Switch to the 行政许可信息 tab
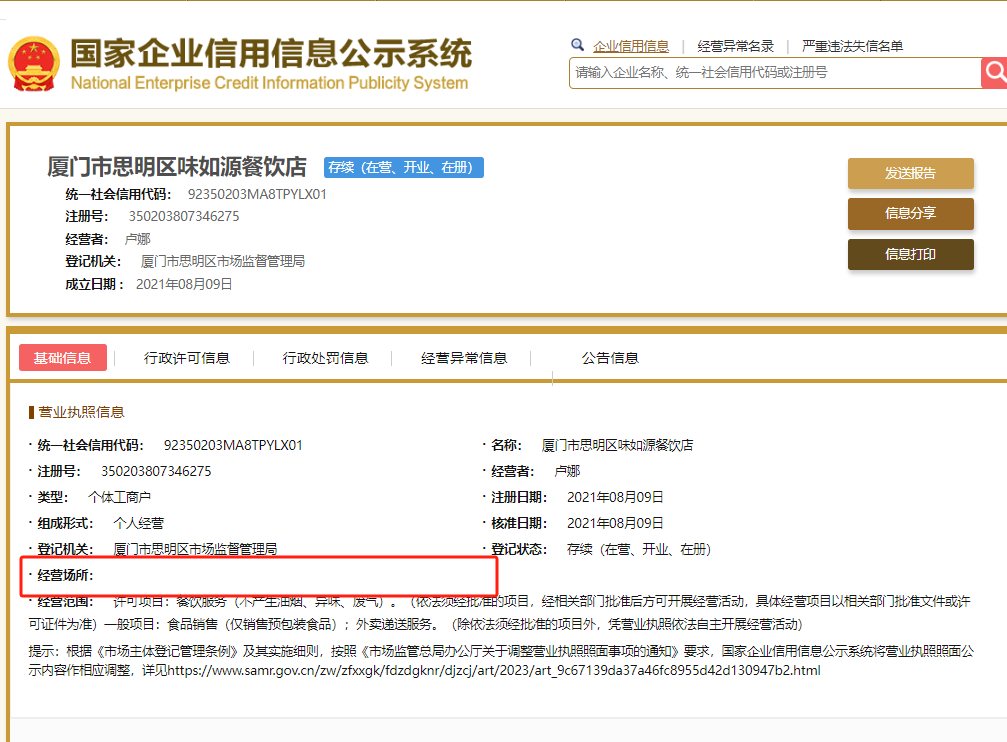Image resolution: width=1007 pixels, height=742 pixels. [186, 358]
